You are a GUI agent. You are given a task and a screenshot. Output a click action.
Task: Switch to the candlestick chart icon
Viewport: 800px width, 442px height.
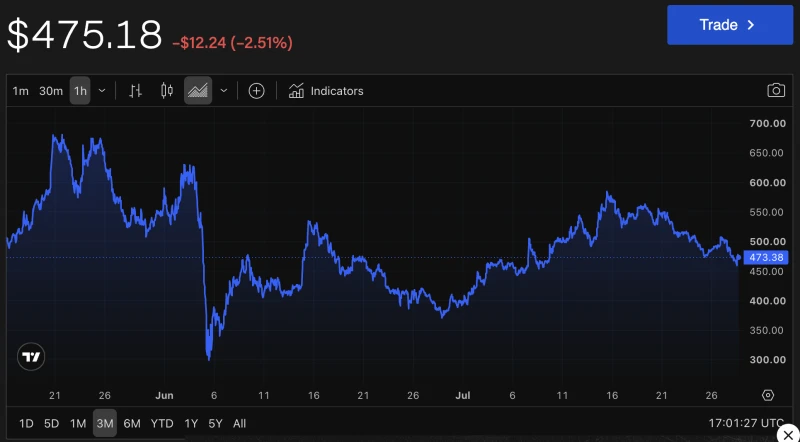(167, 91)
